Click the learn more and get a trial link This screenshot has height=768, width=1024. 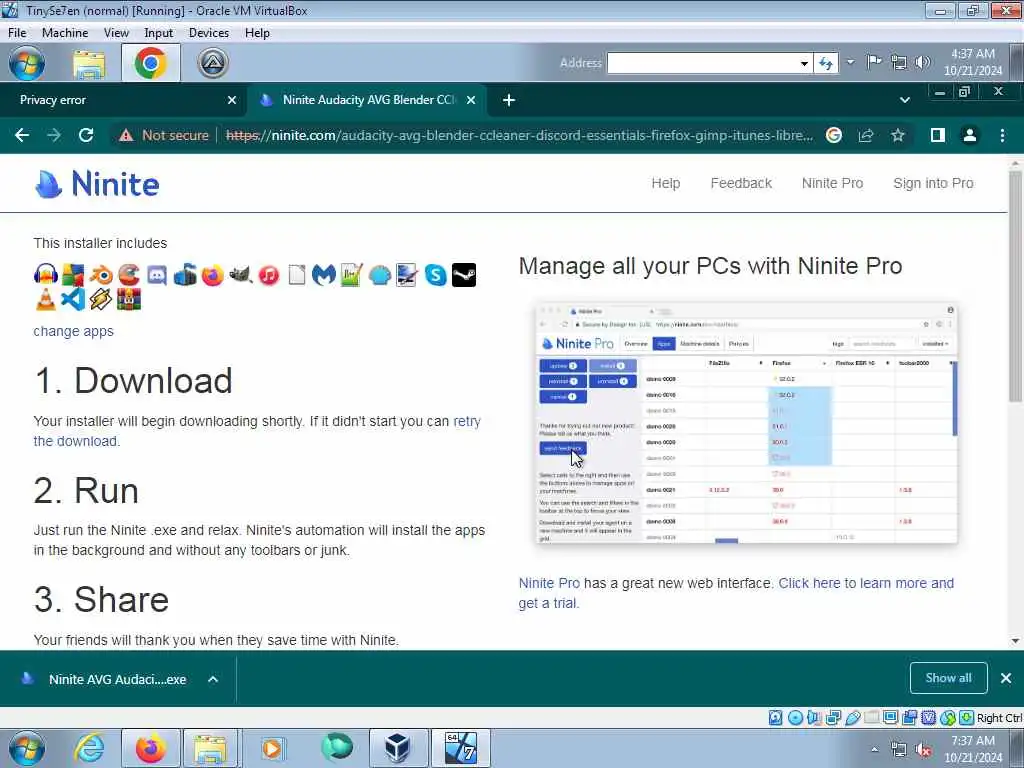pos(736,593)
